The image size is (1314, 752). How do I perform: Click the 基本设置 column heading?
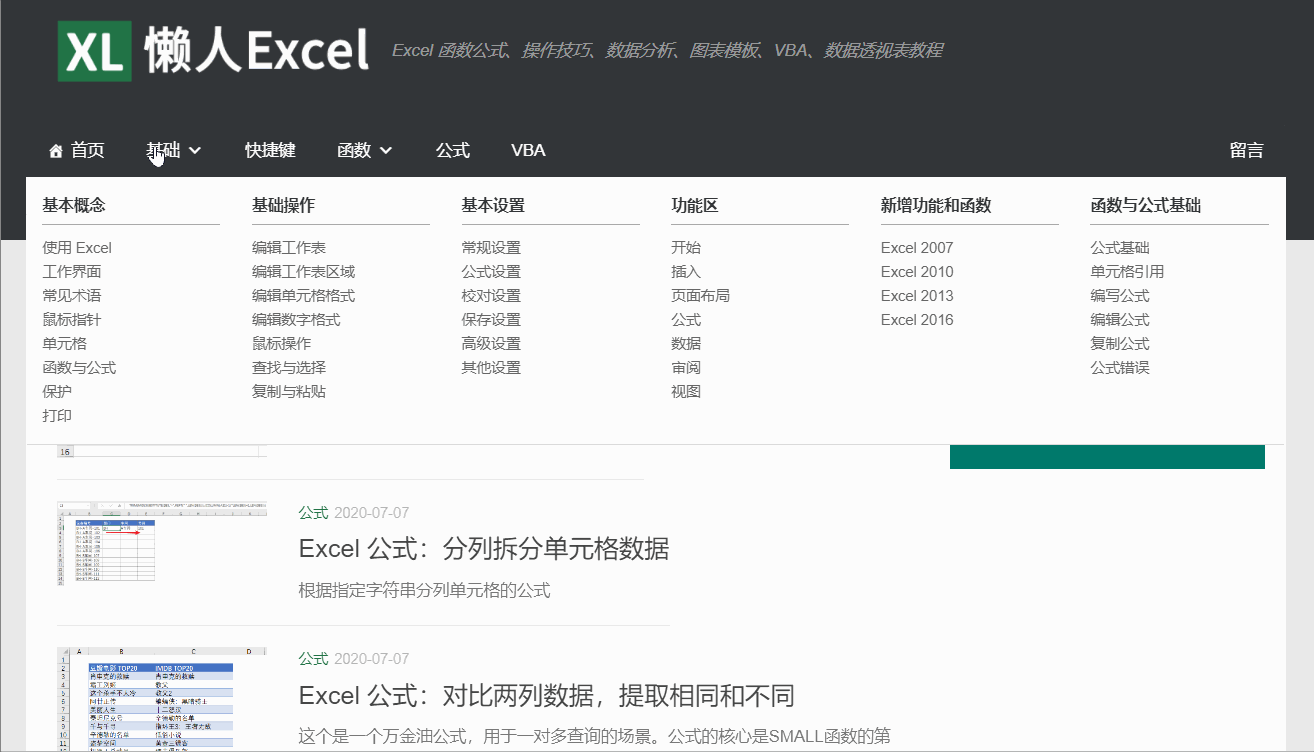point(493,205)
